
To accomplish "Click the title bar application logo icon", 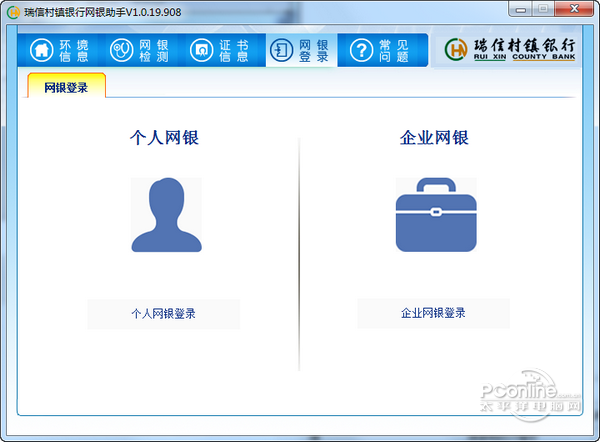I will (x=13, y=12).
